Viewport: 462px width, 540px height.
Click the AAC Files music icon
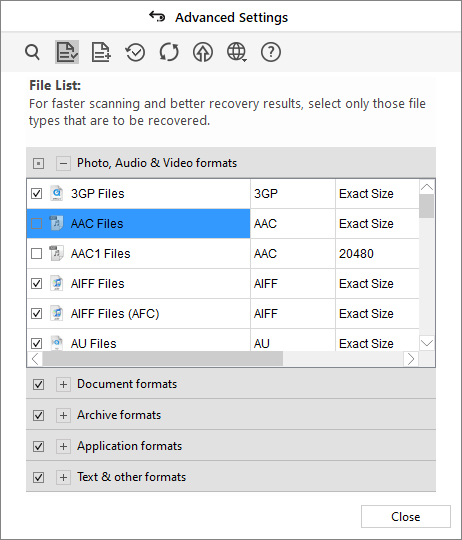point(57,224)
